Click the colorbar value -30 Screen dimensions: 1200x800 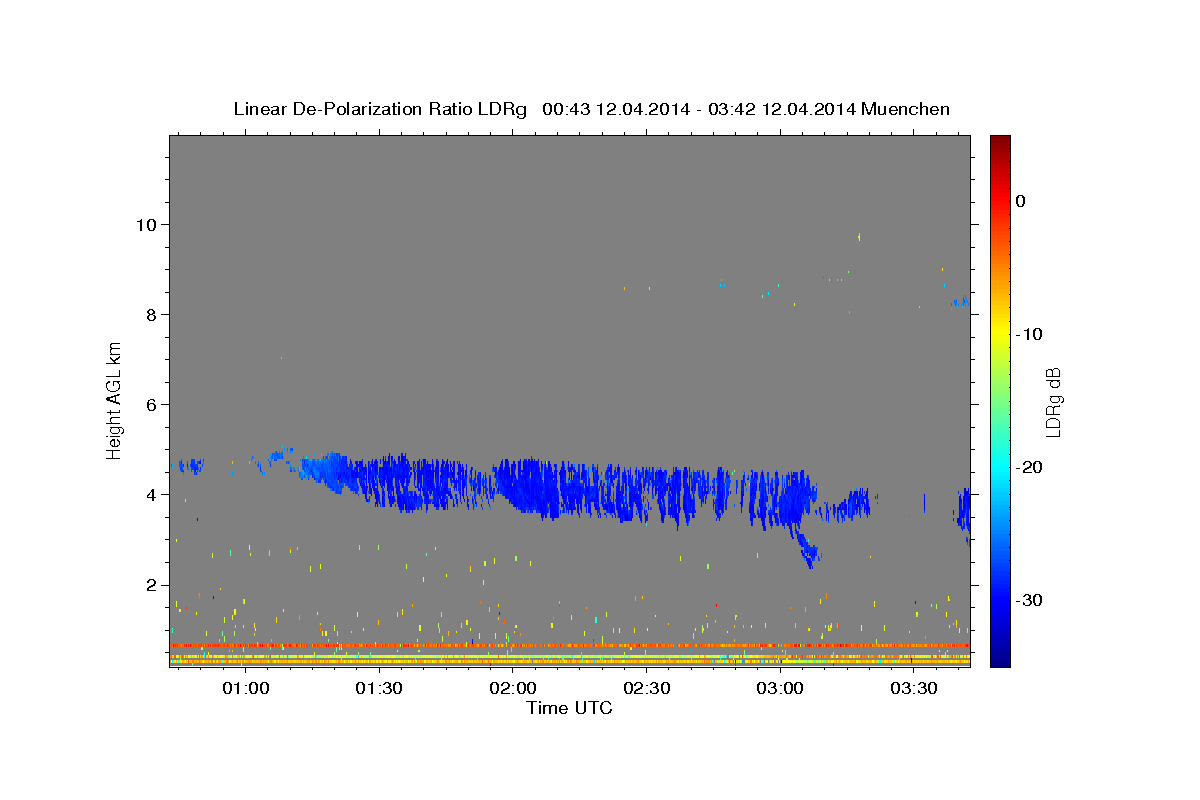[x=1030, y=600]
